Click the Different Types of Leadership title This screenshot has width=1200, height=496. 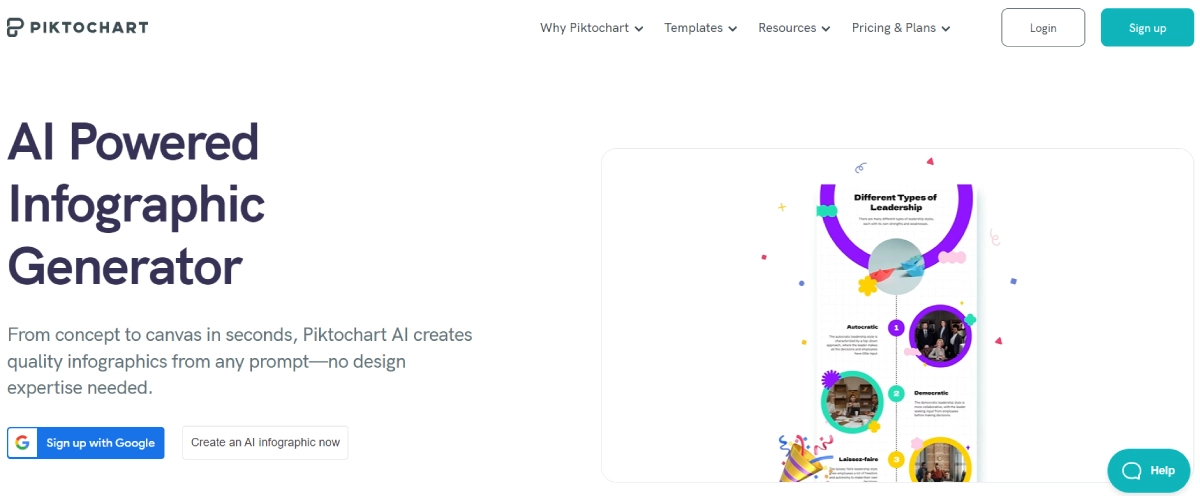pos(896,203)
